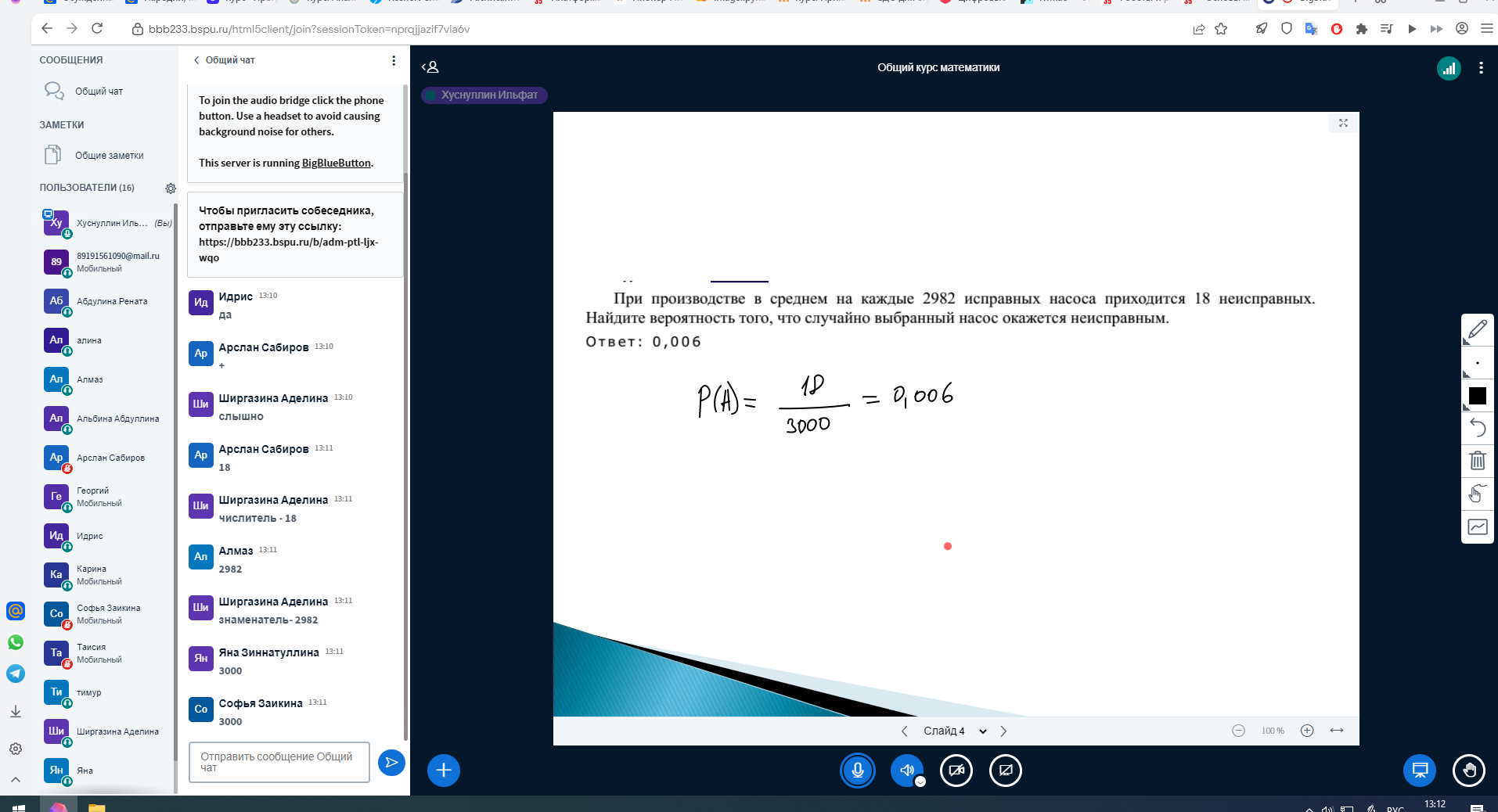1498x812 pixels.
Task: Select user Арслан Сабиров in list
Action: (x=106, y=458)
